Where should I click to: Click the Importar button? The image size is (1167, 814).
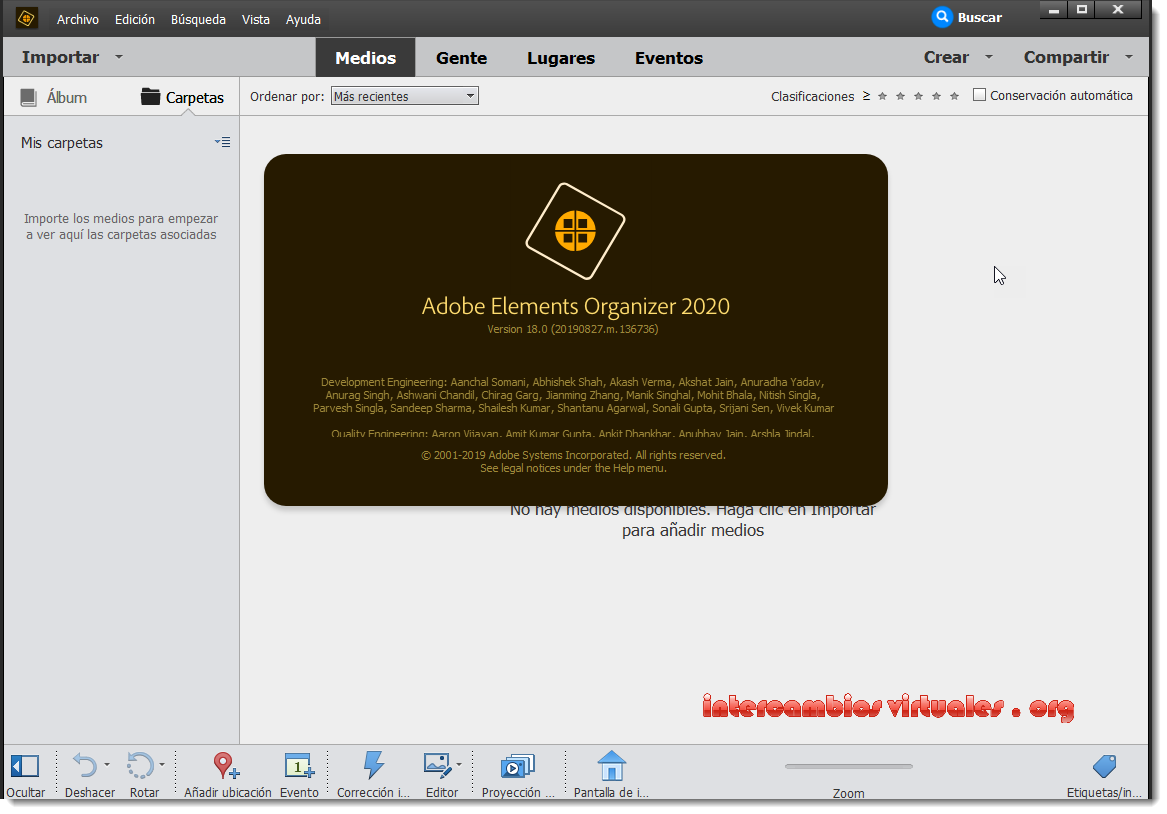[60, 57]
